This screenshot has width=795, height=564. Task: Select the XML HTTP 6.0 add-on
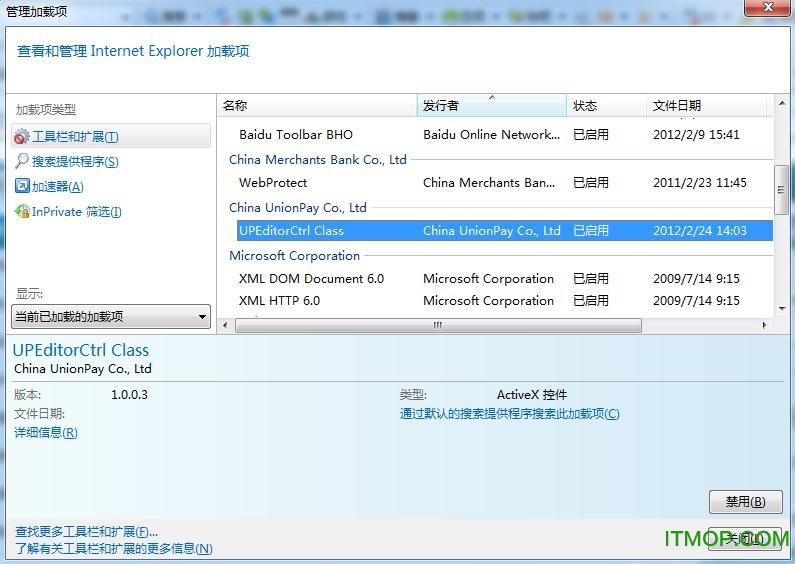(279, 301)
